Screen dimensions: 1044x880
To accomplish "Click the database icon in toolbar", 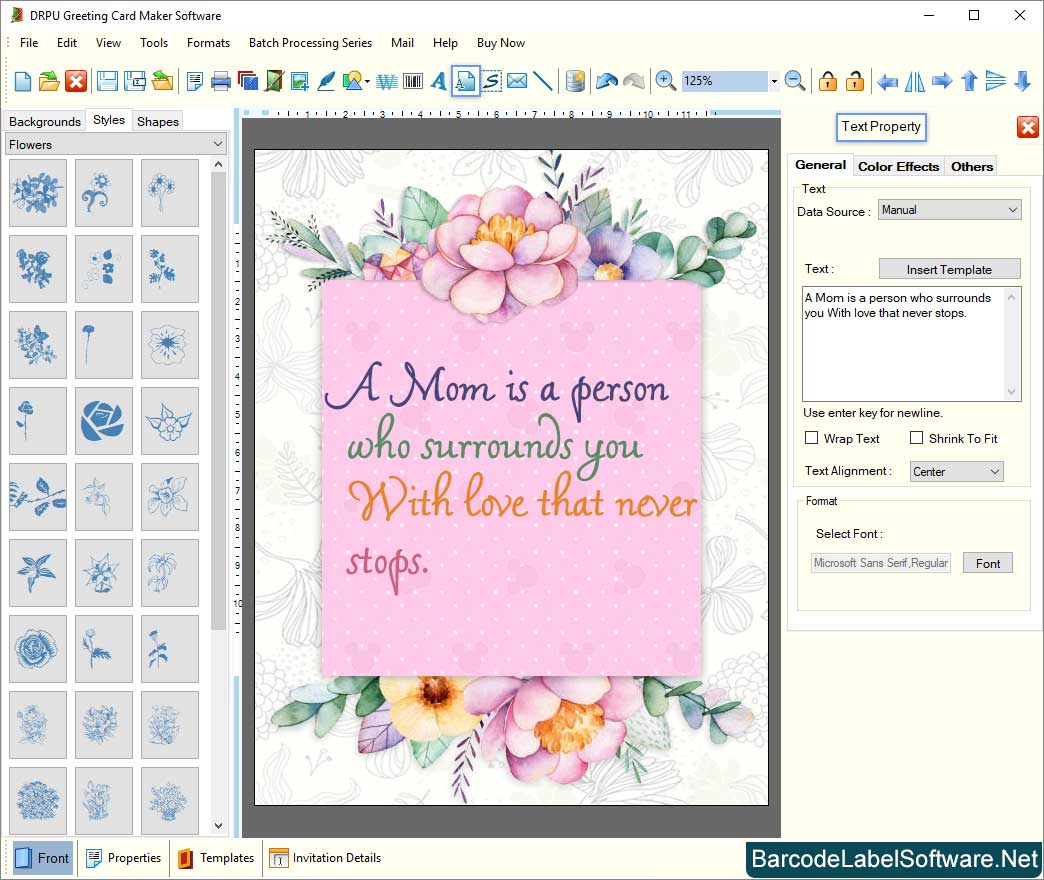I will coord(575,81).
